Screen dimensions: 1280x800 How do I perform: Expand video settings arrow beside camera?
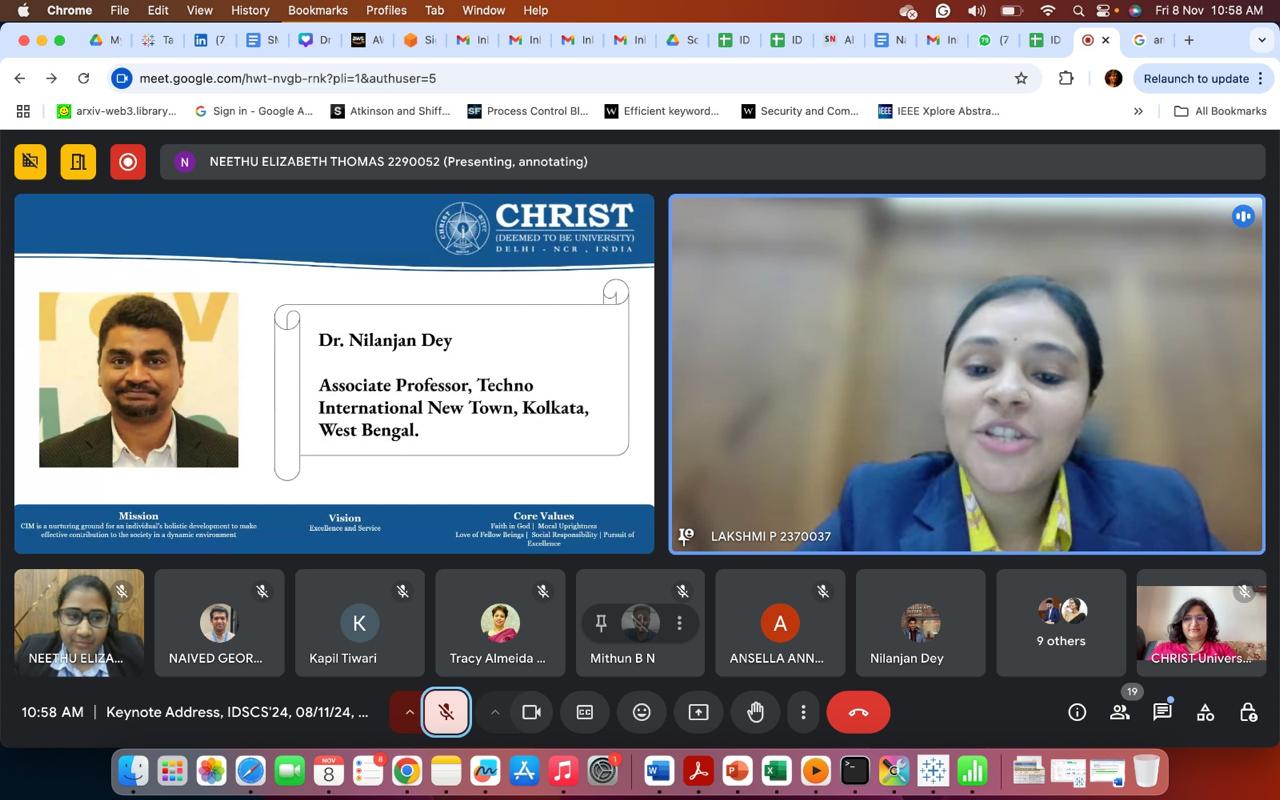494,712
